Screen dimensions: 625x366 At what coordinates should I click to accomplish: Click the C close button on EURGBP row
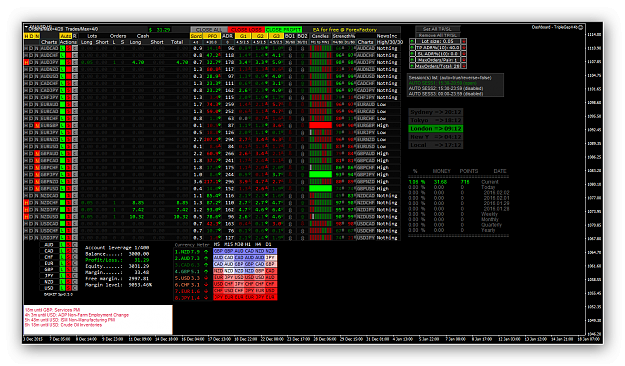pos(75,125)
